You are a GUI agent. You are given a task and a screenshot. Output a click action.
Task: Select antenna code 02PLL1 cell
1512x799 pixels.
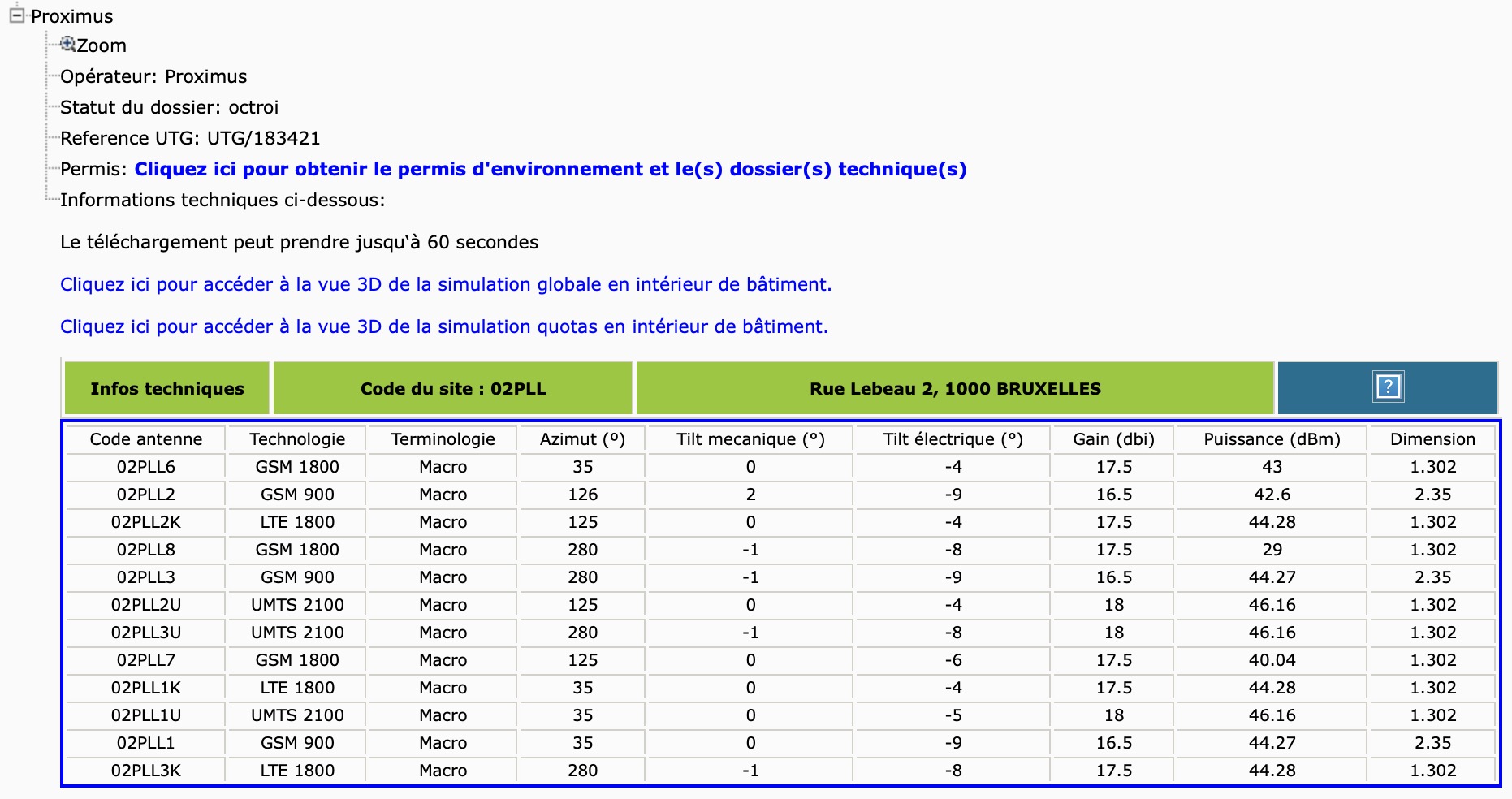click(x=146, y=743)
